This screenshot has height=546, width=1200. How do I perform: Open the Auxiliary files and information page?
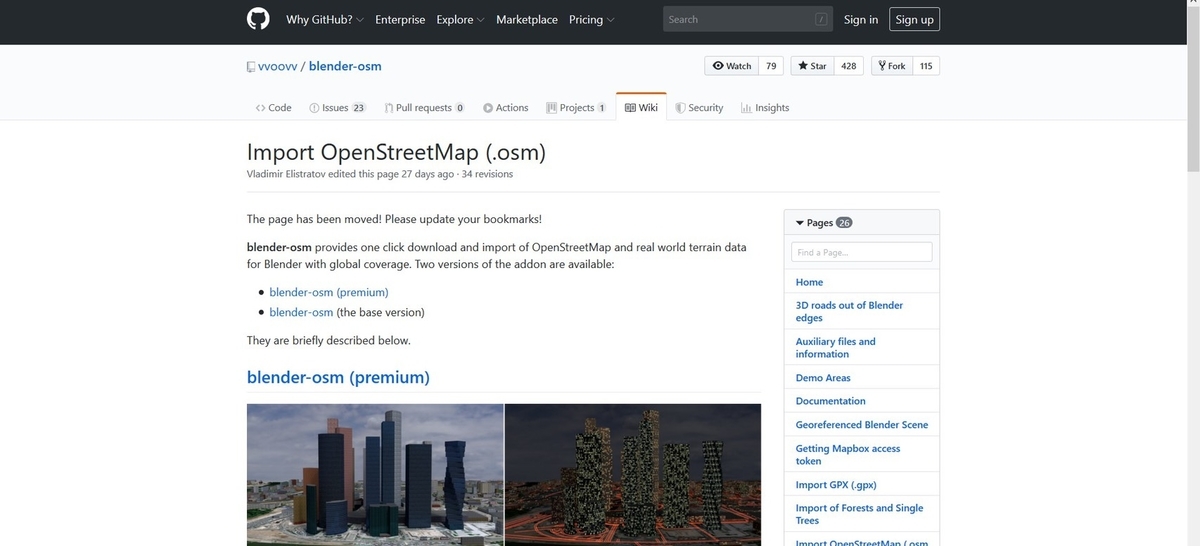(835, 347)
